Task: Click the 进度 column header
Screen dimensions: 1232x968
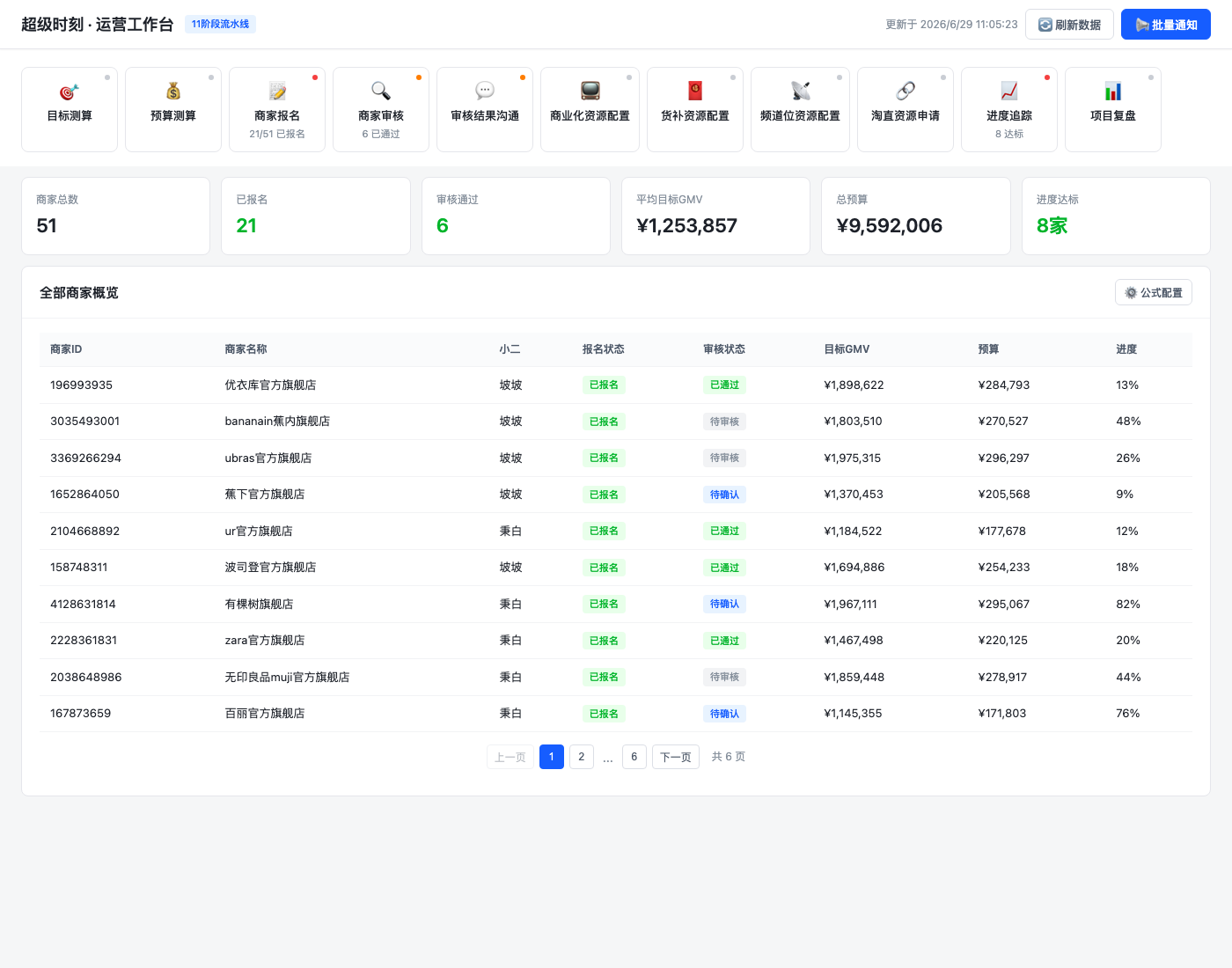Action: pos(1126,349)
